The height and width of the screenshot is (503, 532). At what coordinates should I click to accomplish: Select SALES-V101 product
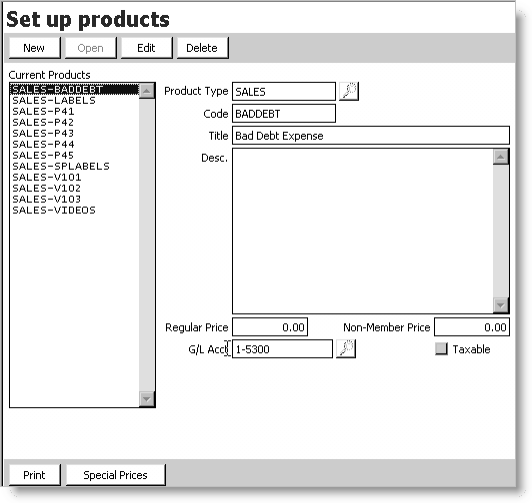tap(74, 177)
